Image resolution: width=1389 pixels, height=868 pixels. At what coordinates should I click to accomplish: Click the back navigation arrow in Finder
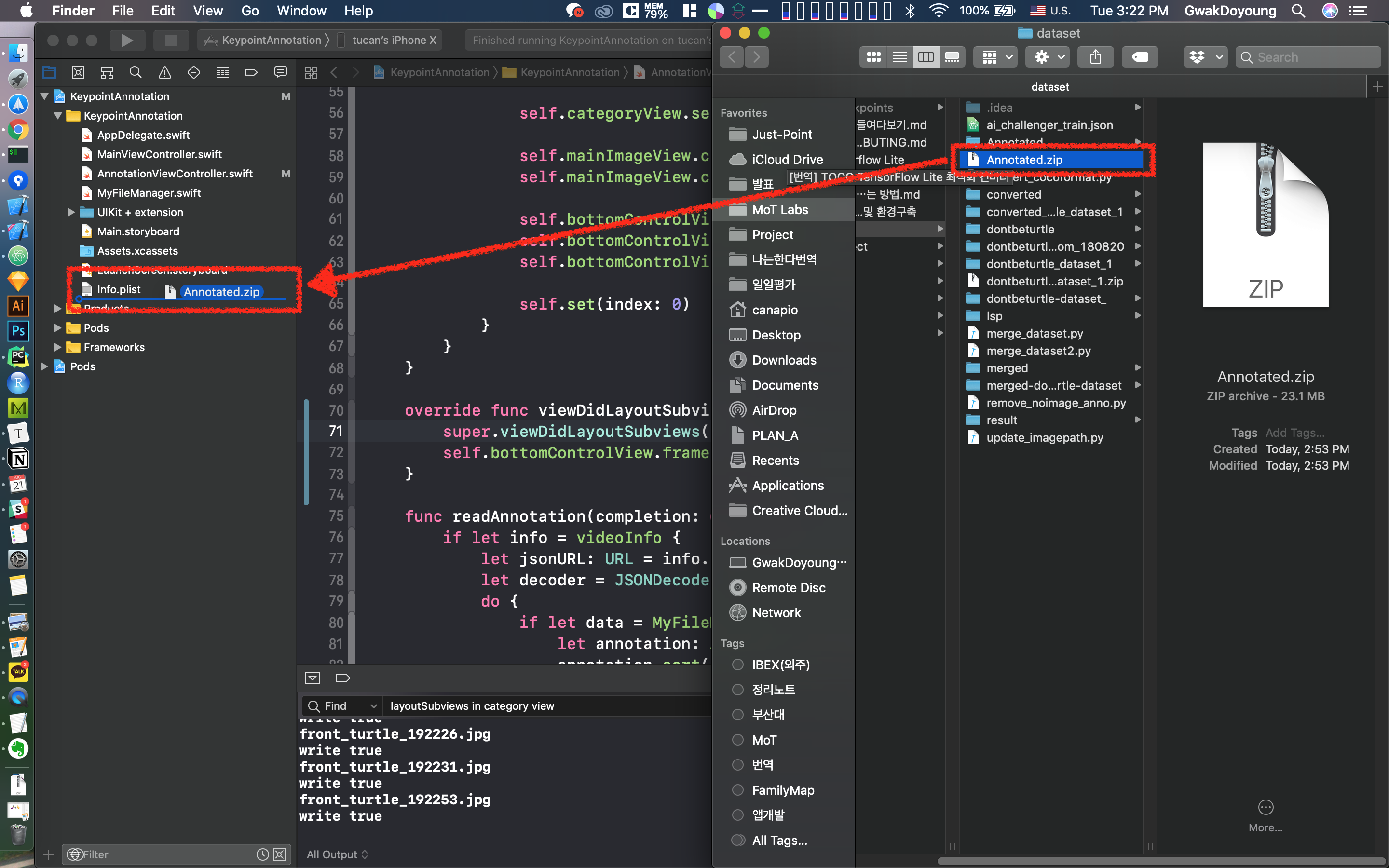pos(730,57)
